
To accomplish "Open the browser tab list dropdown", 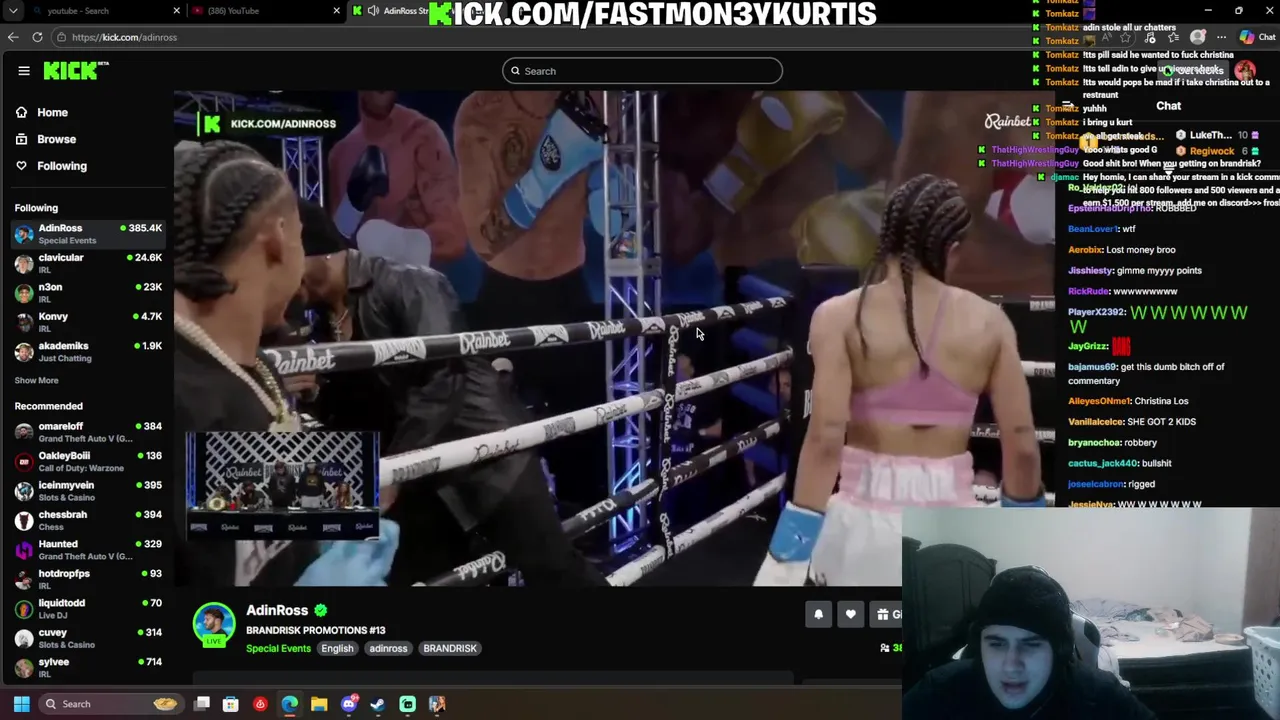I will [x=12, y=11].
